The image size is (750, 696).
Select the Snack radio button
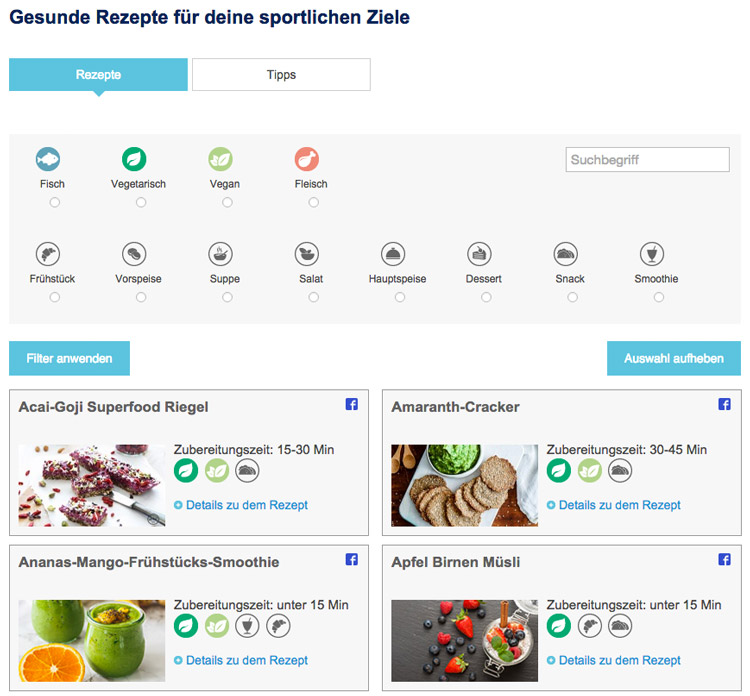coord(572,298)
